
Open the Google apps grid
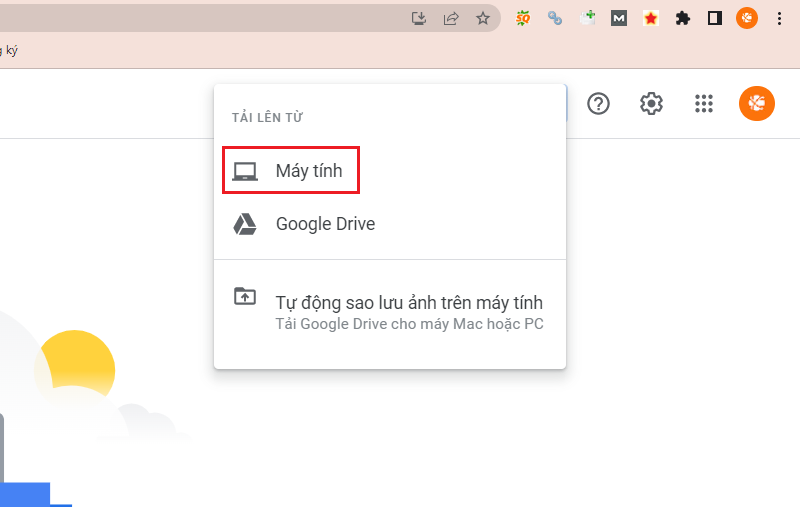point(704,104)
